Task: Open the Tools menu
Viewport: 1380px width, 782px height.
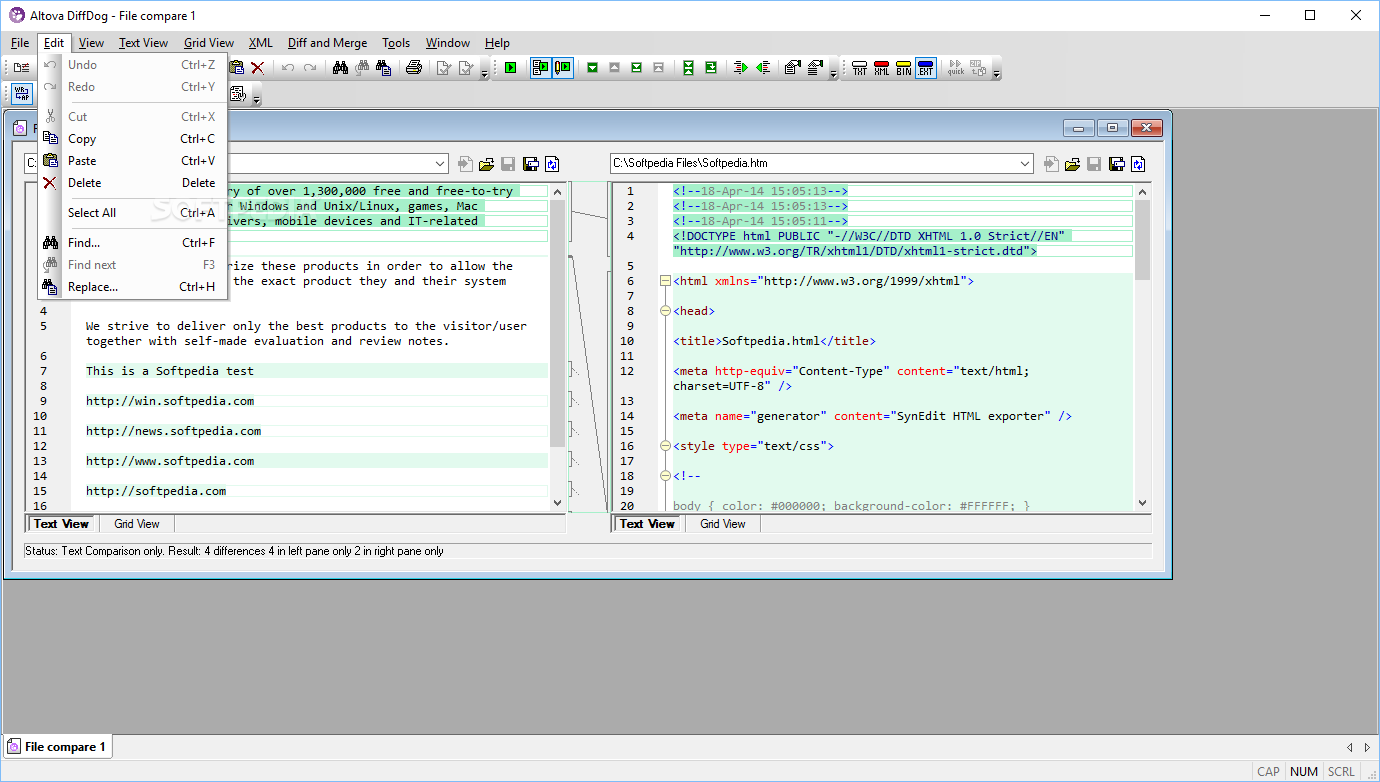Action: (396, 43)
